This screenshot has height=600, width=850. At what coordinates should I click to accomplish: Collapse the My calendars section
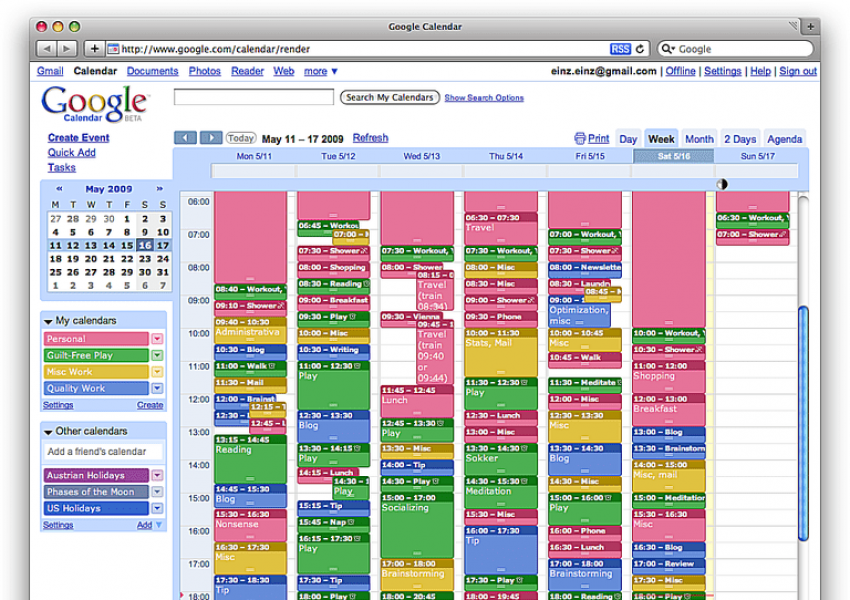click(x=48, y=321)
